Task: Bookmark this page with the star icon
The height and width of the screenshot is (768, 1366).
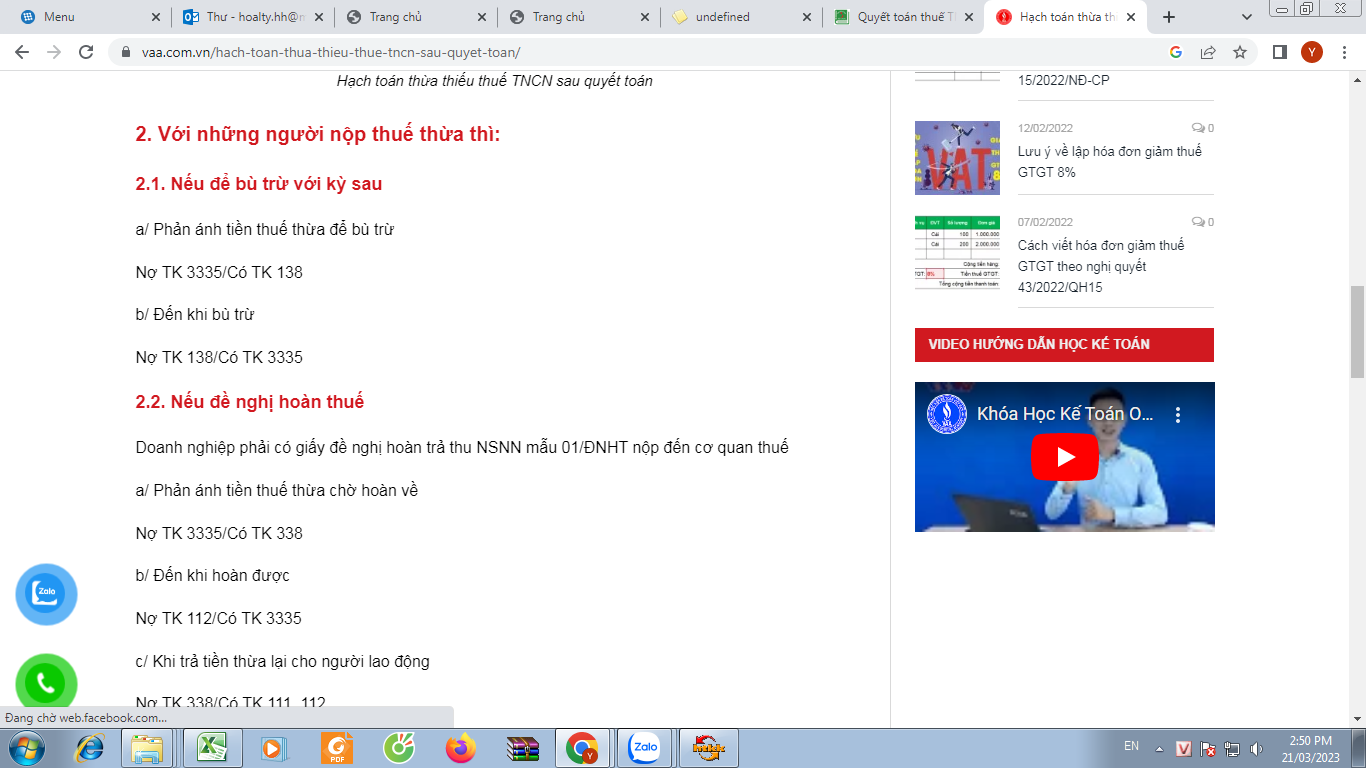Action: pos(1240,52)
